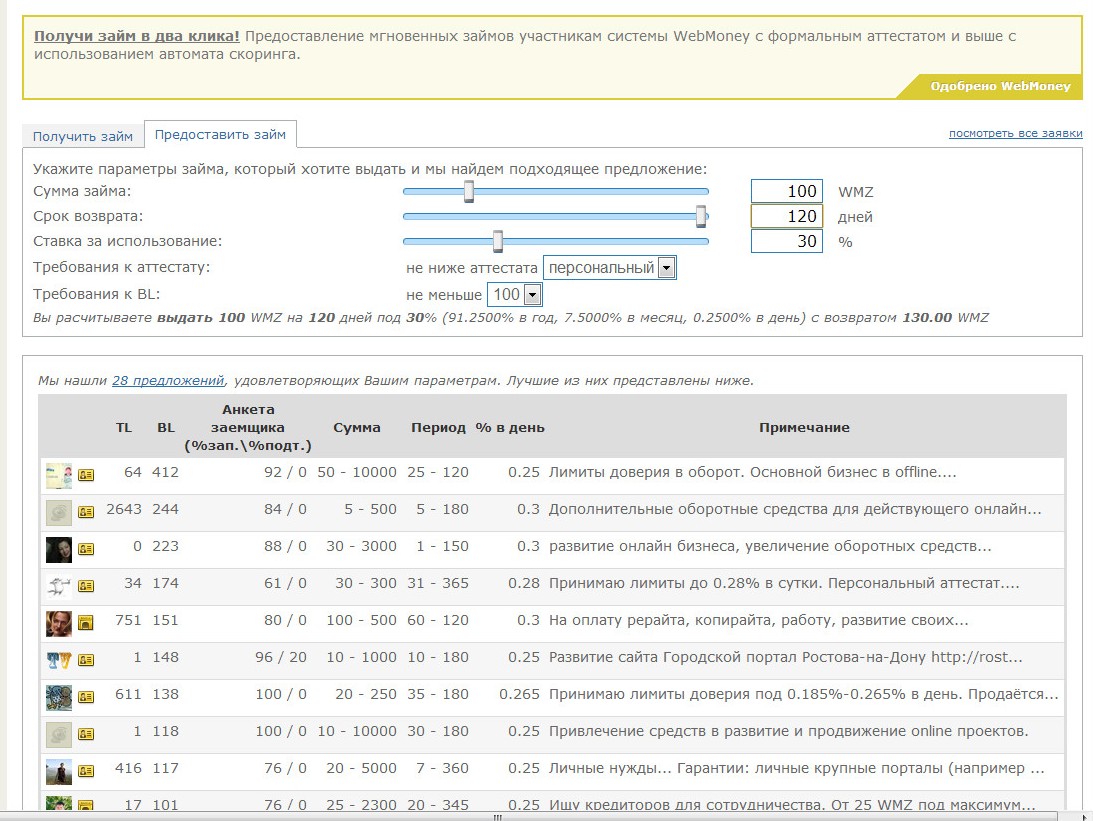View borrower avatar in the TL 34 row
This screenshot has height=821, width=1093.
point(59,586)
